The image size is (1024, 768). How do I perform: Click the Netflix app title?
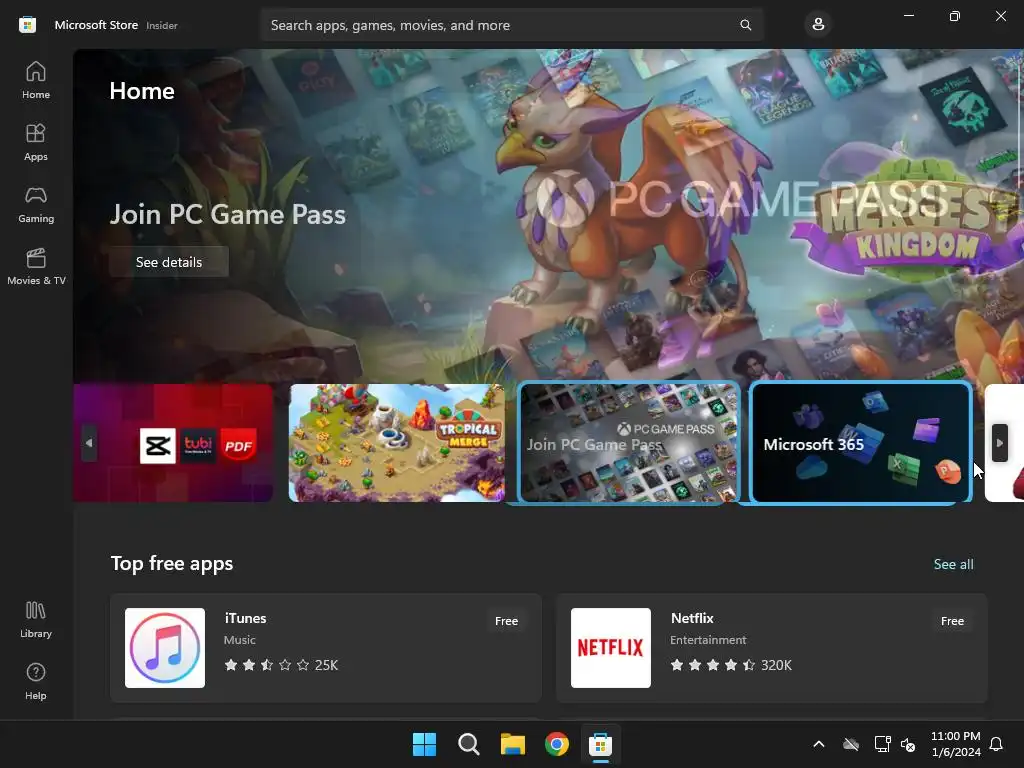point(692,618)
